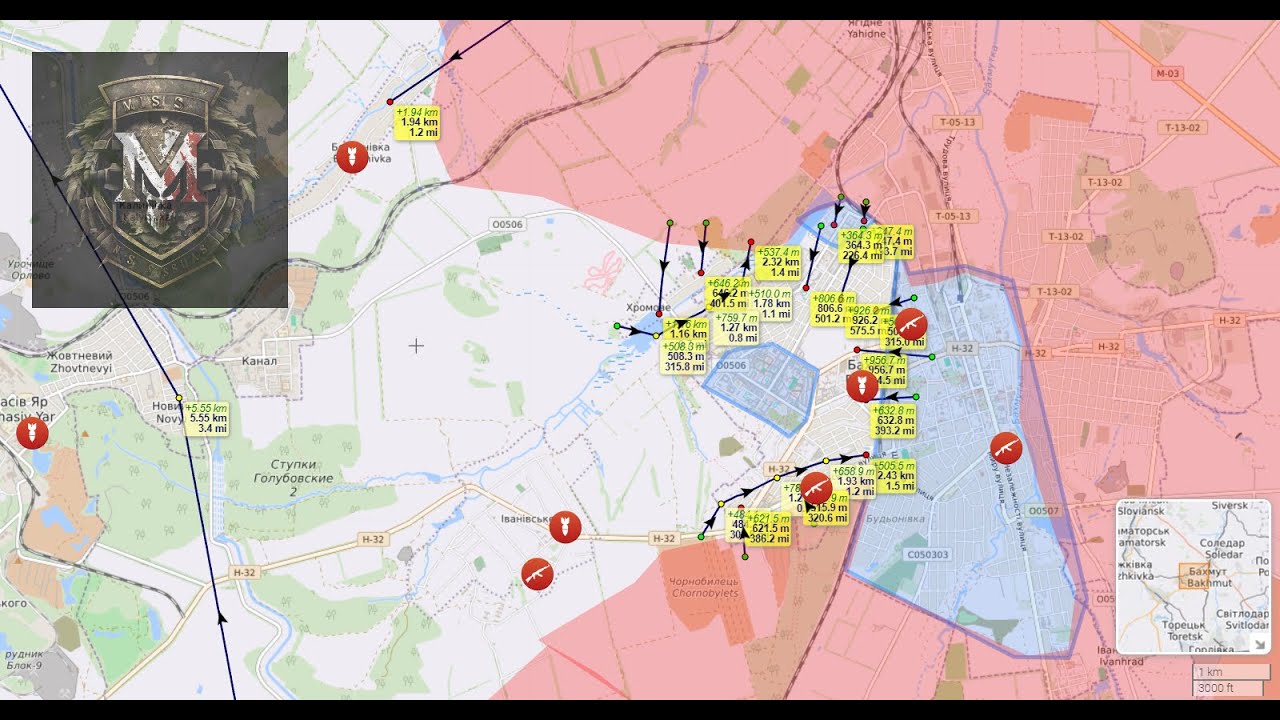This screenshot has width=1280, height=720.
Task: Click the M-03 road label
Action: 1167,74
